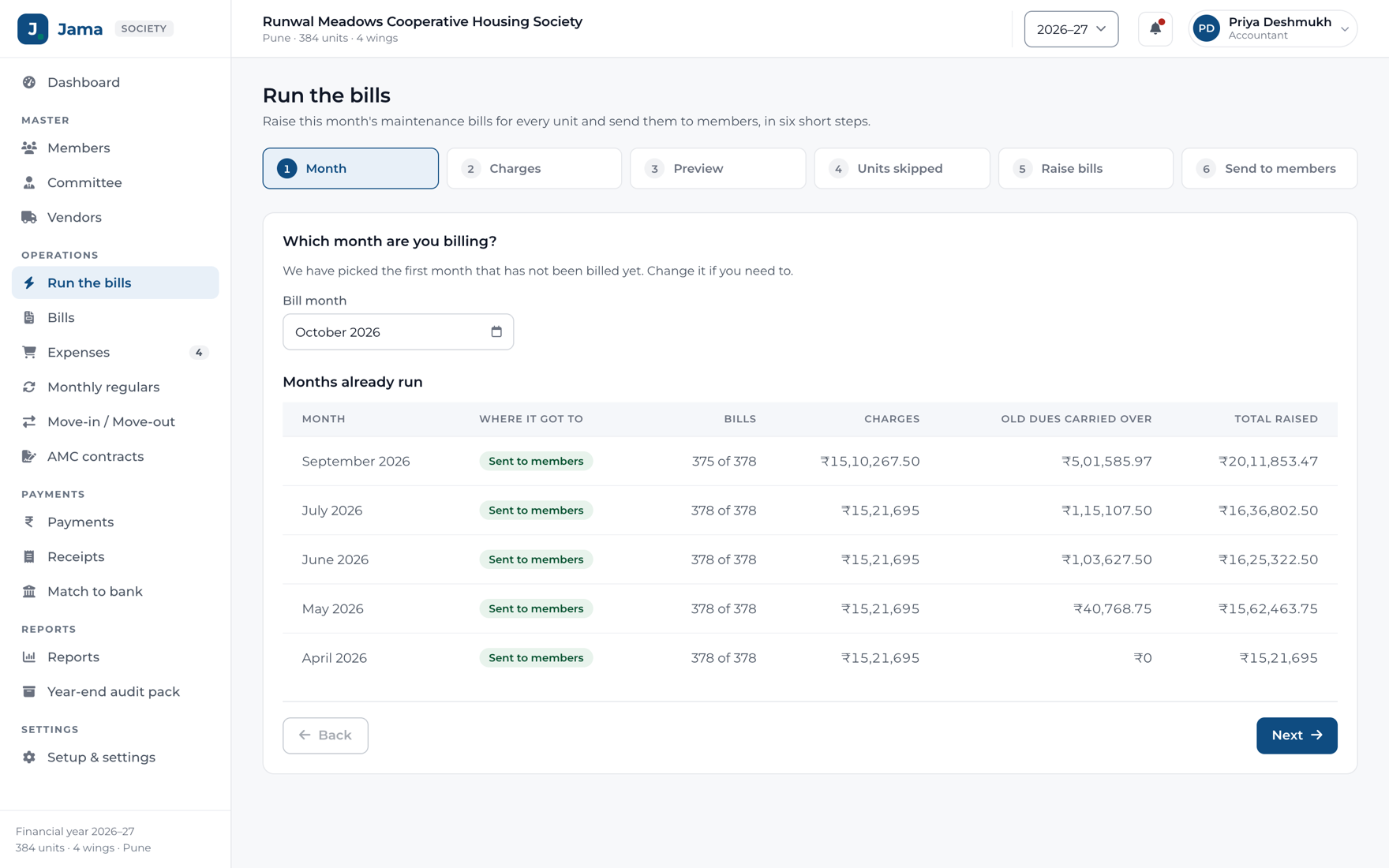The width and height of the screenshot is (1389, 868).
Task: Click the April 2026 total ₹15,21,695
Action: pos(1279,657)
